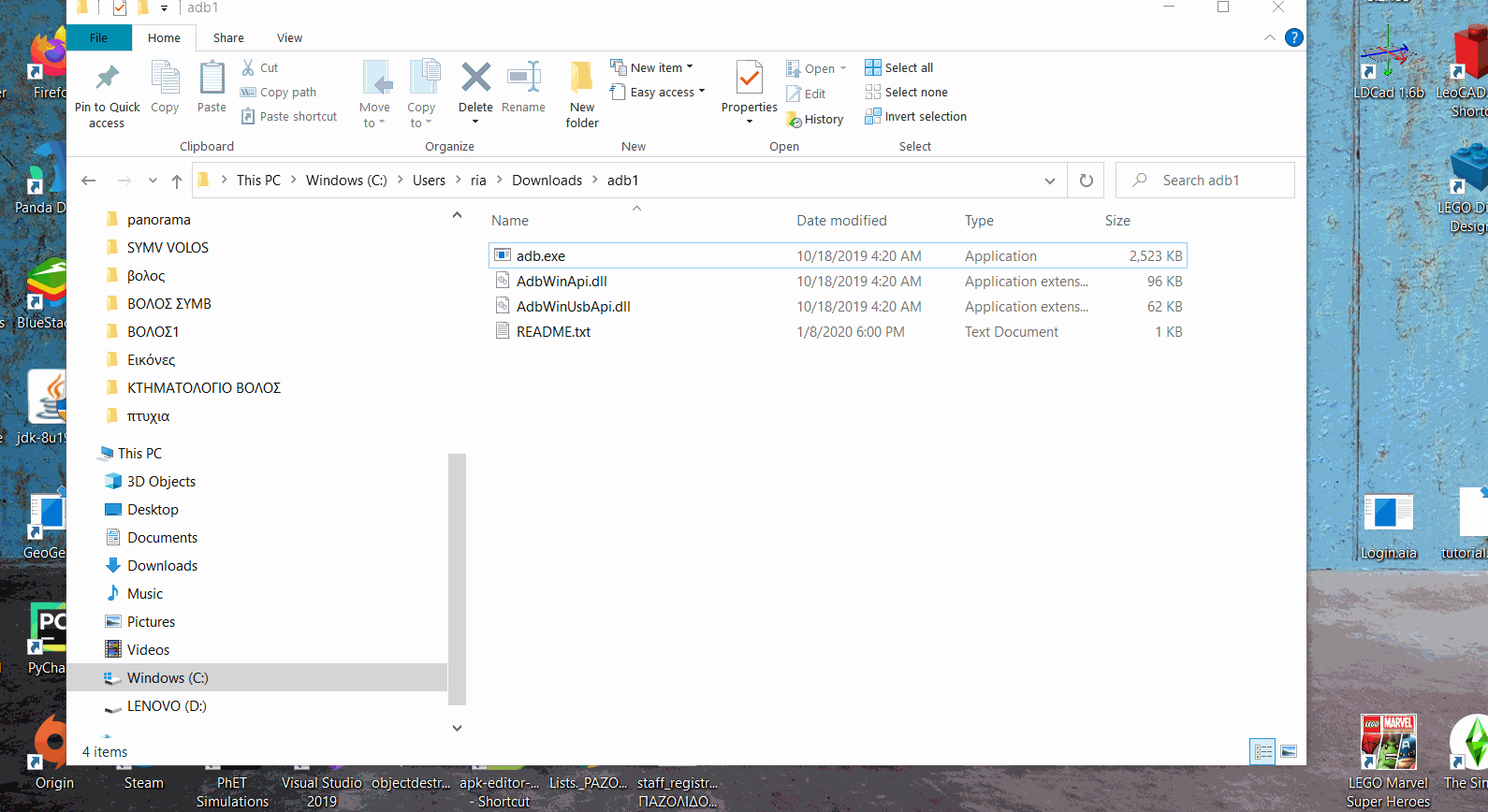
Task: Open the Easy access dropdown
Action: (x=658, y=92)
